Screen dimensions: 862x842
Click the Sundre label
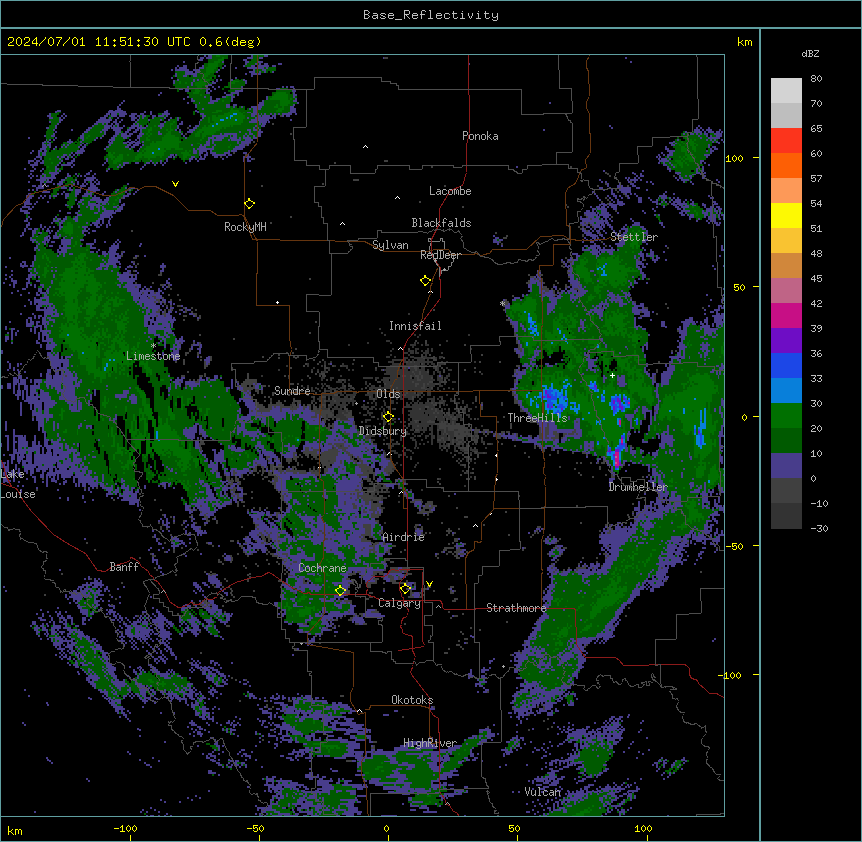(x=292, y=391)
